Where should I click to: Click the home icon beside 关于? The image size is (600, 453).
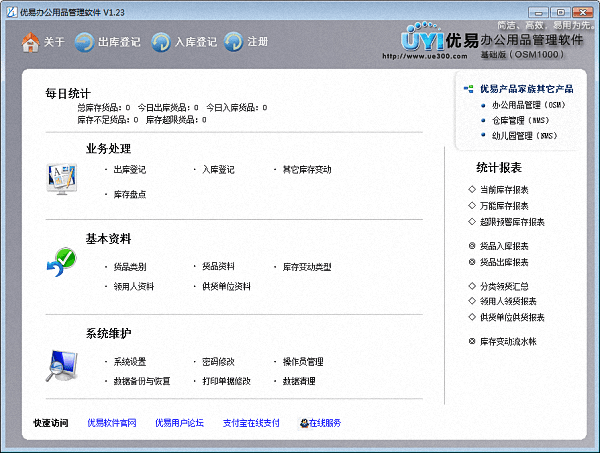(x=30, y=42)
